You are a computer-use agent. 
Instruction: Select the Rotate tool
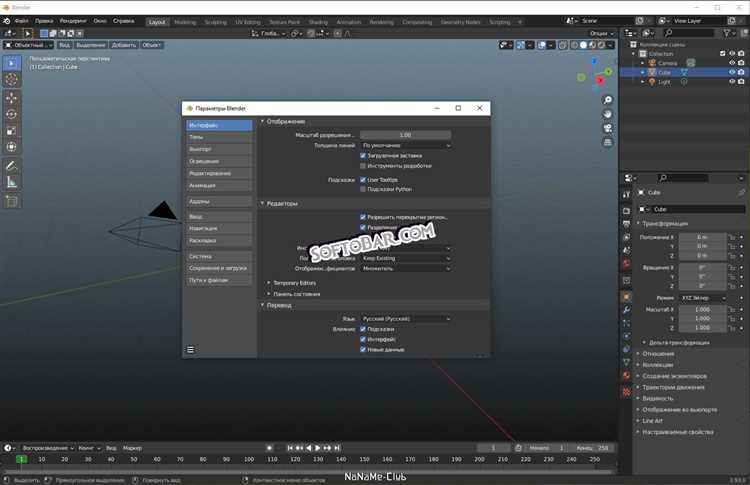click(x=12, y=114)
